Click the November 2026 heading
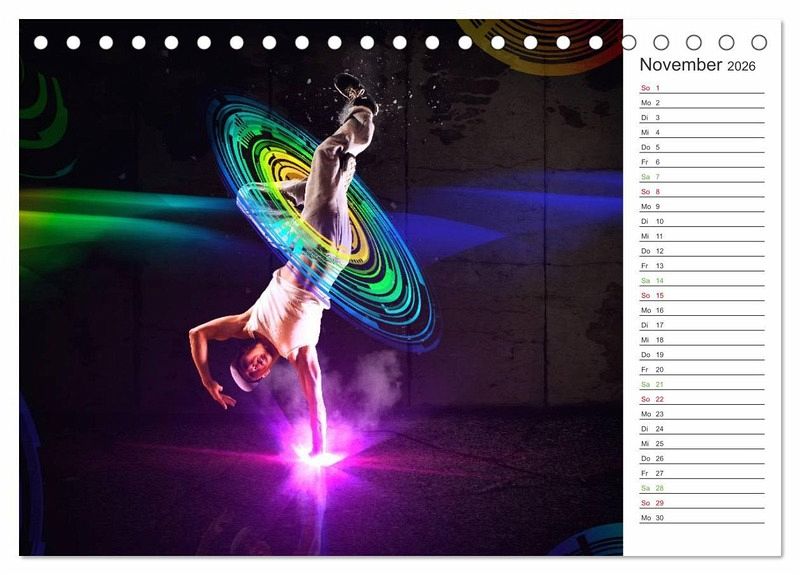 click(697, 65)
